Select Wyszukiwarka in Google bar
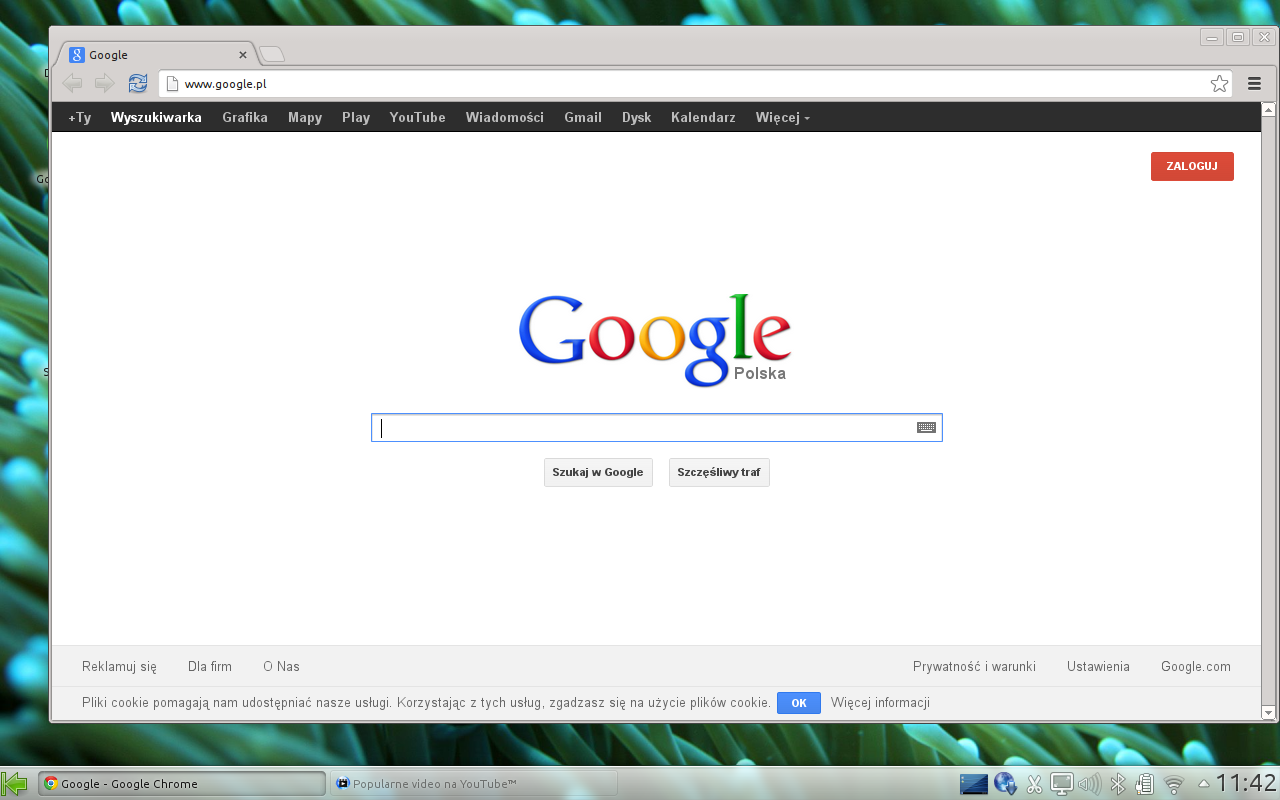Screen dimensions: 1280x800 click(156, 117)
